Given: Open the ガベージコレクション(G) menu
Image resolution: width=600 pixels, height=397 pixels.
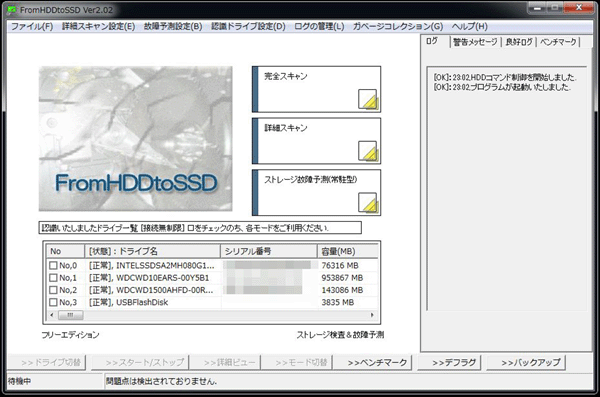Looking at the screenshot, I should tap(398, 26).
